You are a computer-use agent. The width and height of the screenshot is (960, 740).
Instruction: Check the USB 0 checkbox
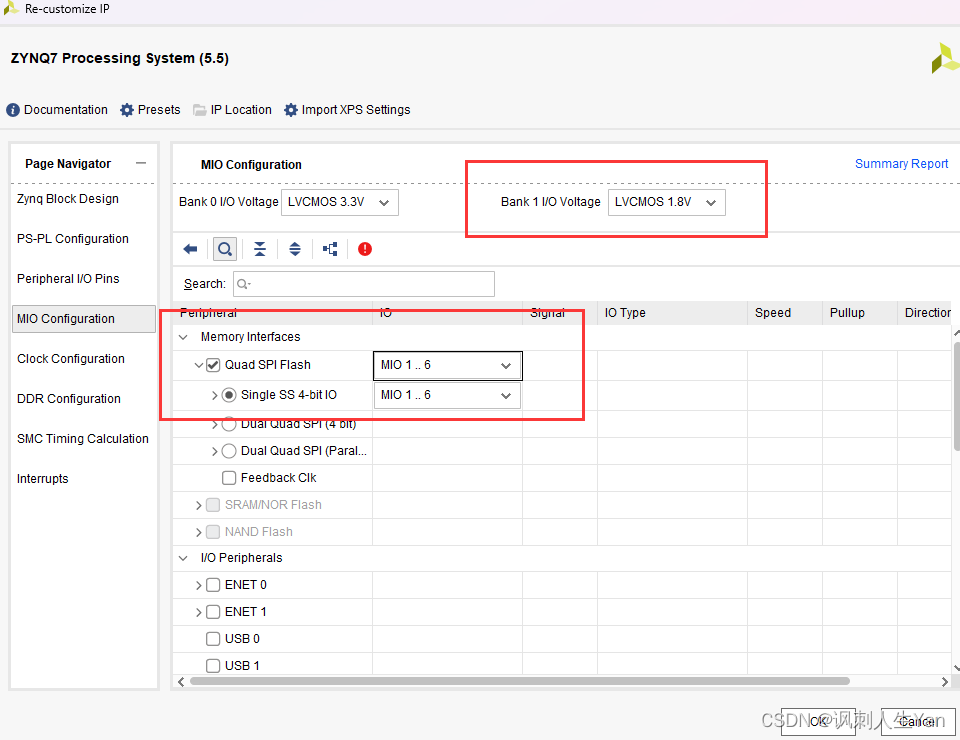[213, 639]
